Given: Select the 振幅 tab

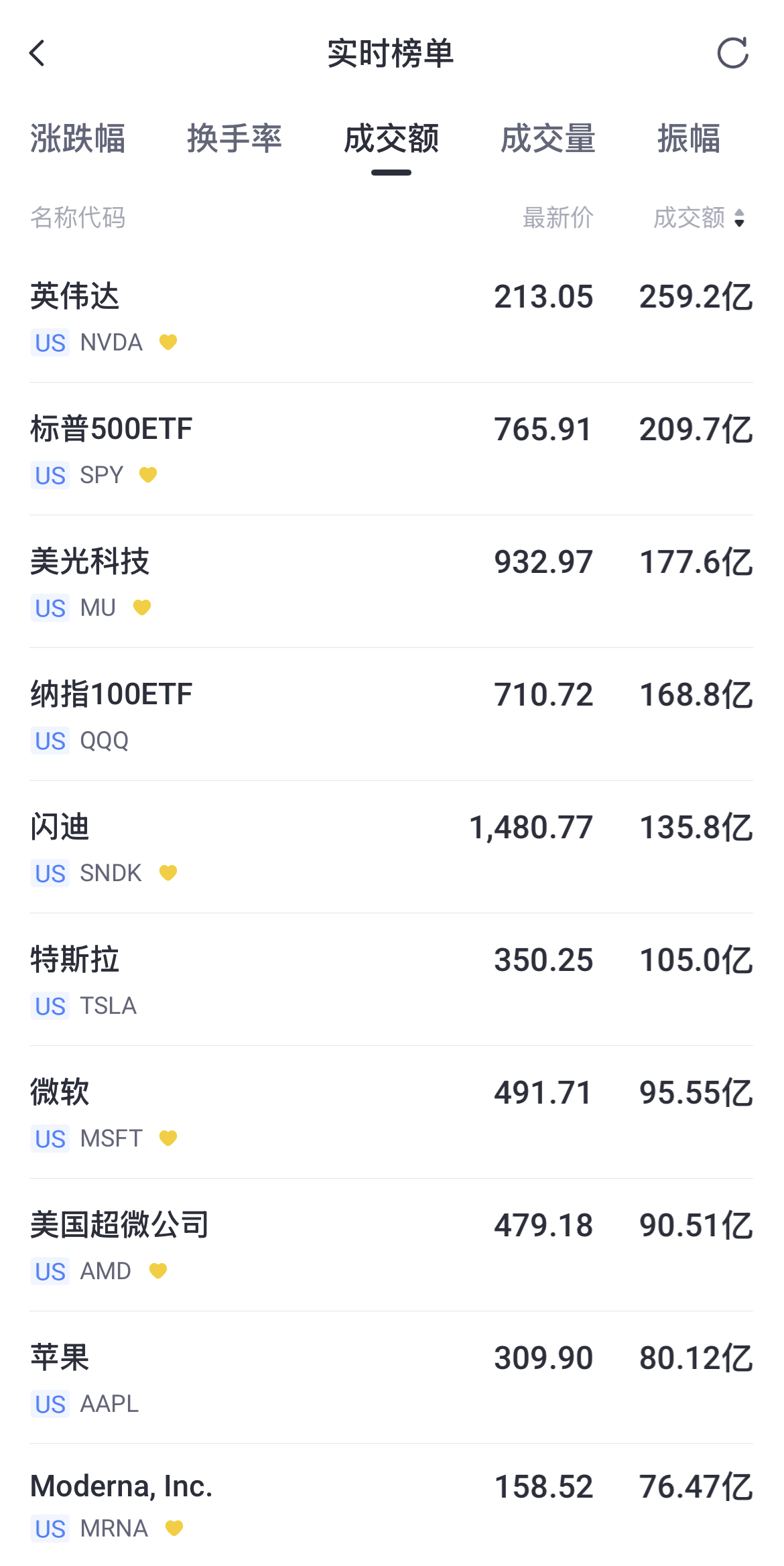Looking at the screenshot, I should coord(689,139).
